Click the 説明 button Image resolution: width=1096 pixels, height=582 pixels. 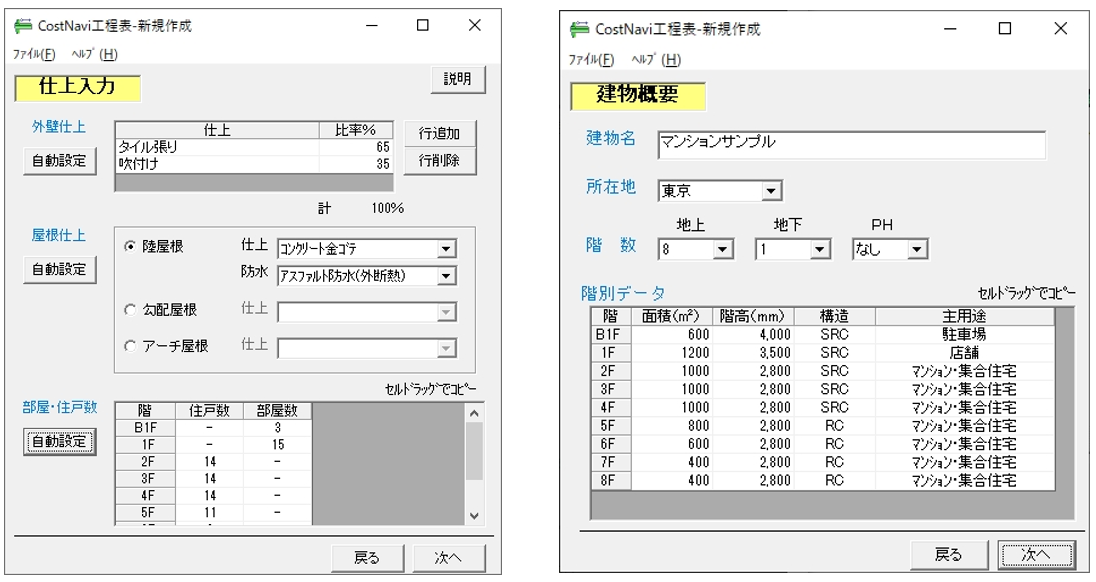458,80
